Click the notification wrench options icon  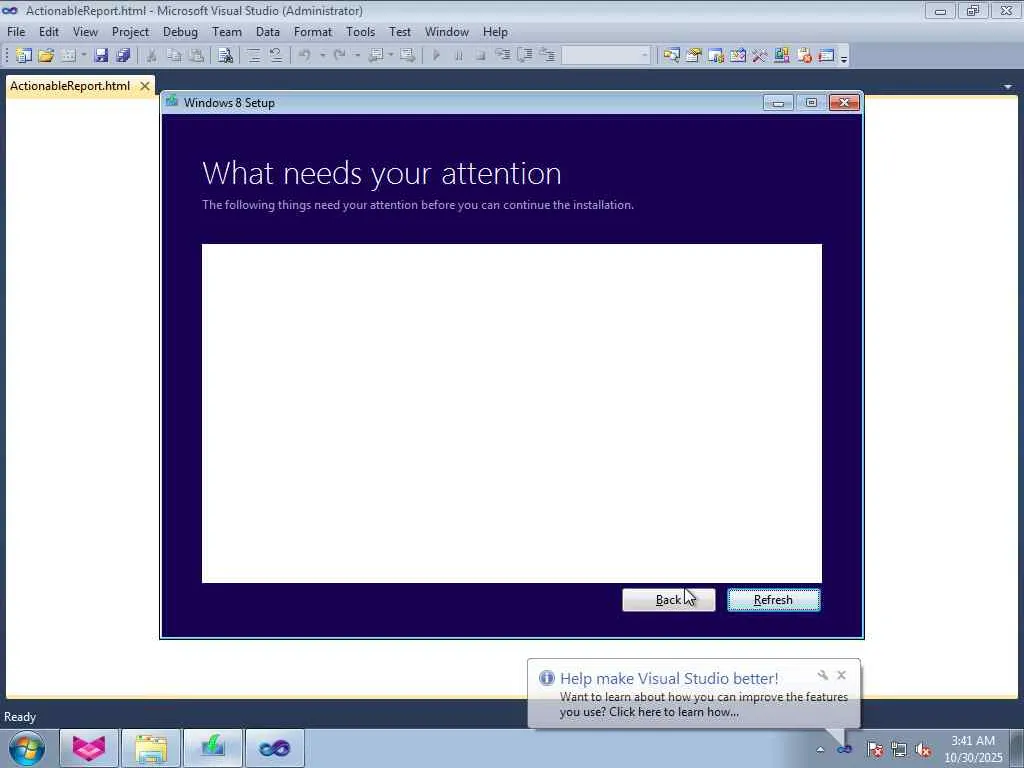[823, 675]
